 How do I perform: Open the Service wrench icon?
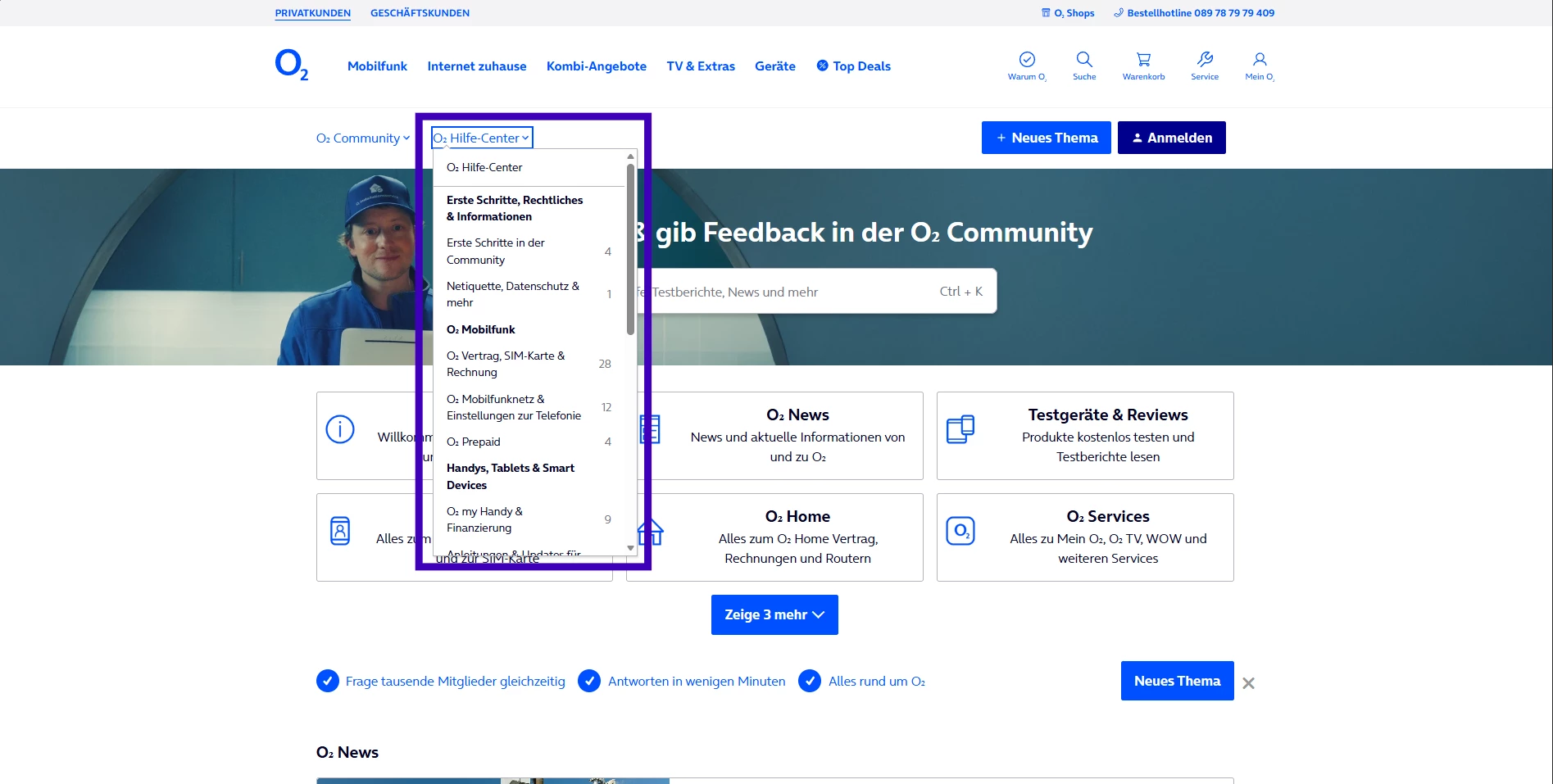[x=1205, y=59]
